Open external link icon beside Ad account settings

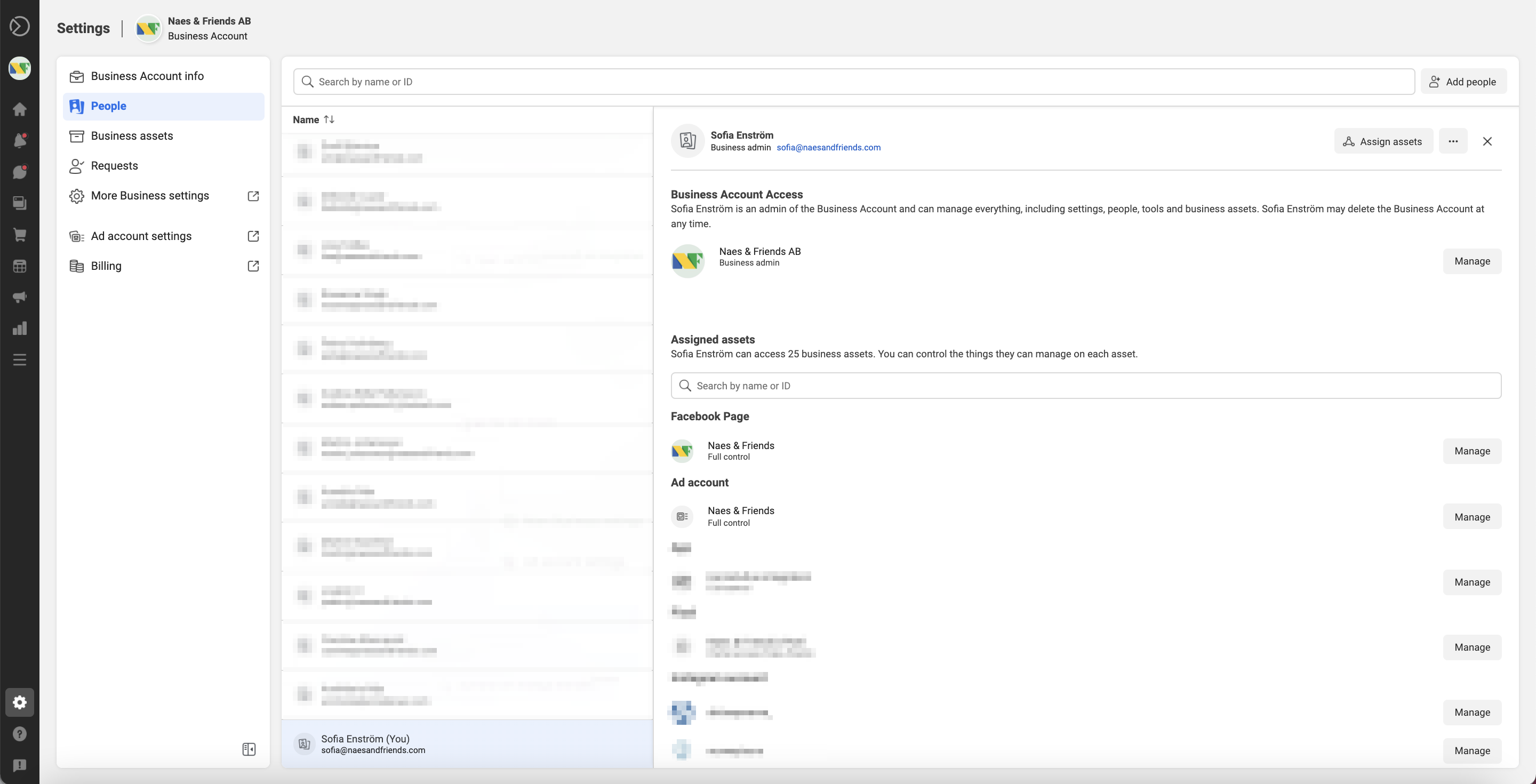253,236
